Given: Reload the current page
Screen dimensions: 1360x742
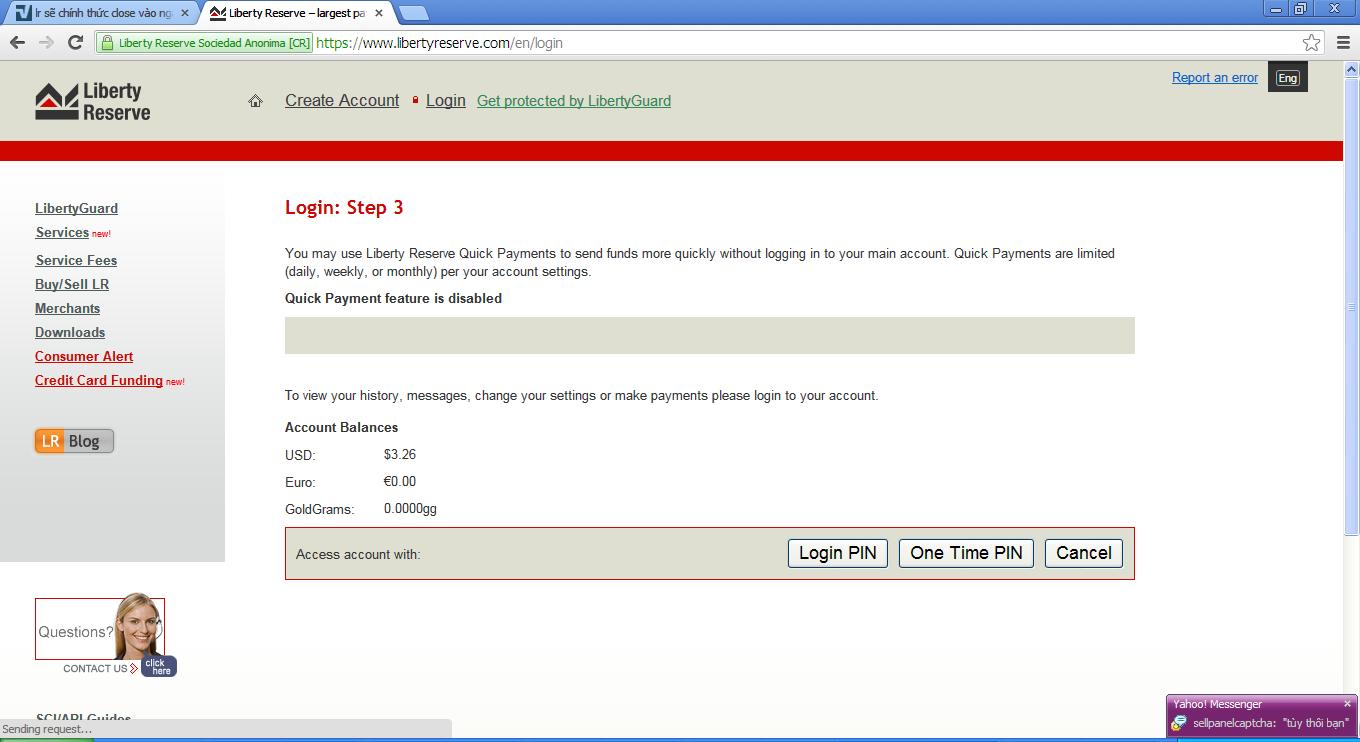Looking at the screenshot, I should pos(75,42).
